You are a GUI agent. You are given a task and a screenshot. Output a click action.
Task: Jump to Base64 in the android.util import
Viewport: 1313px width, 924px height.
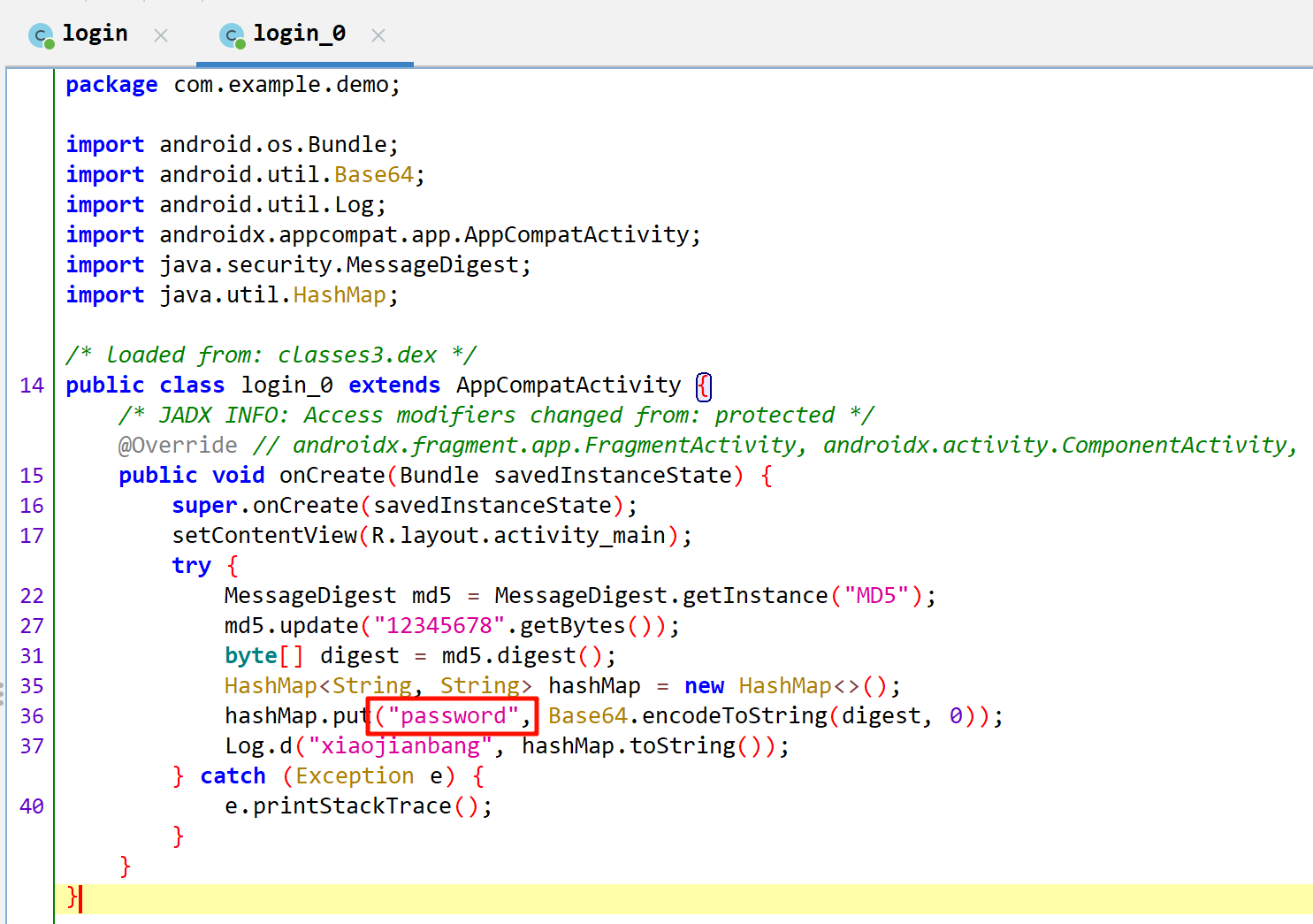click(373, 175)
